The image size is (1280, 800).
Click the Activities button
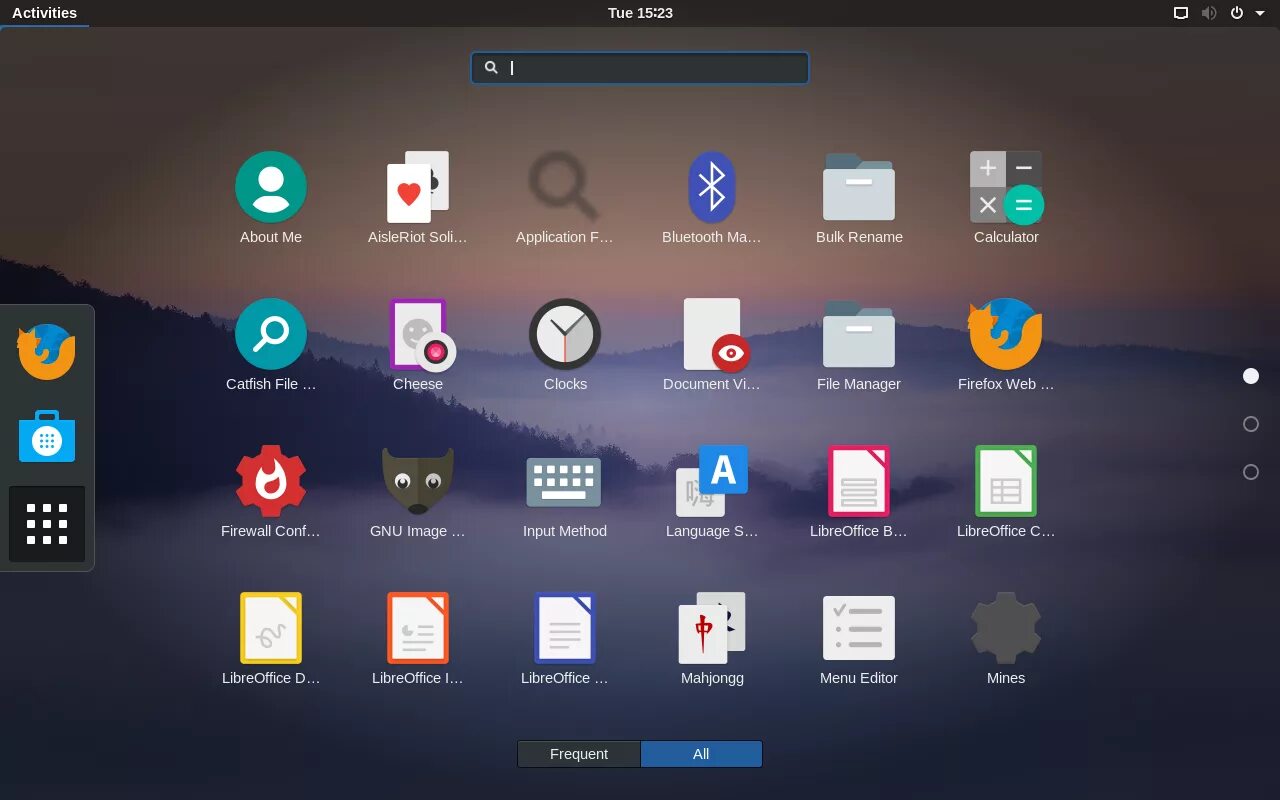pos(44,13)
